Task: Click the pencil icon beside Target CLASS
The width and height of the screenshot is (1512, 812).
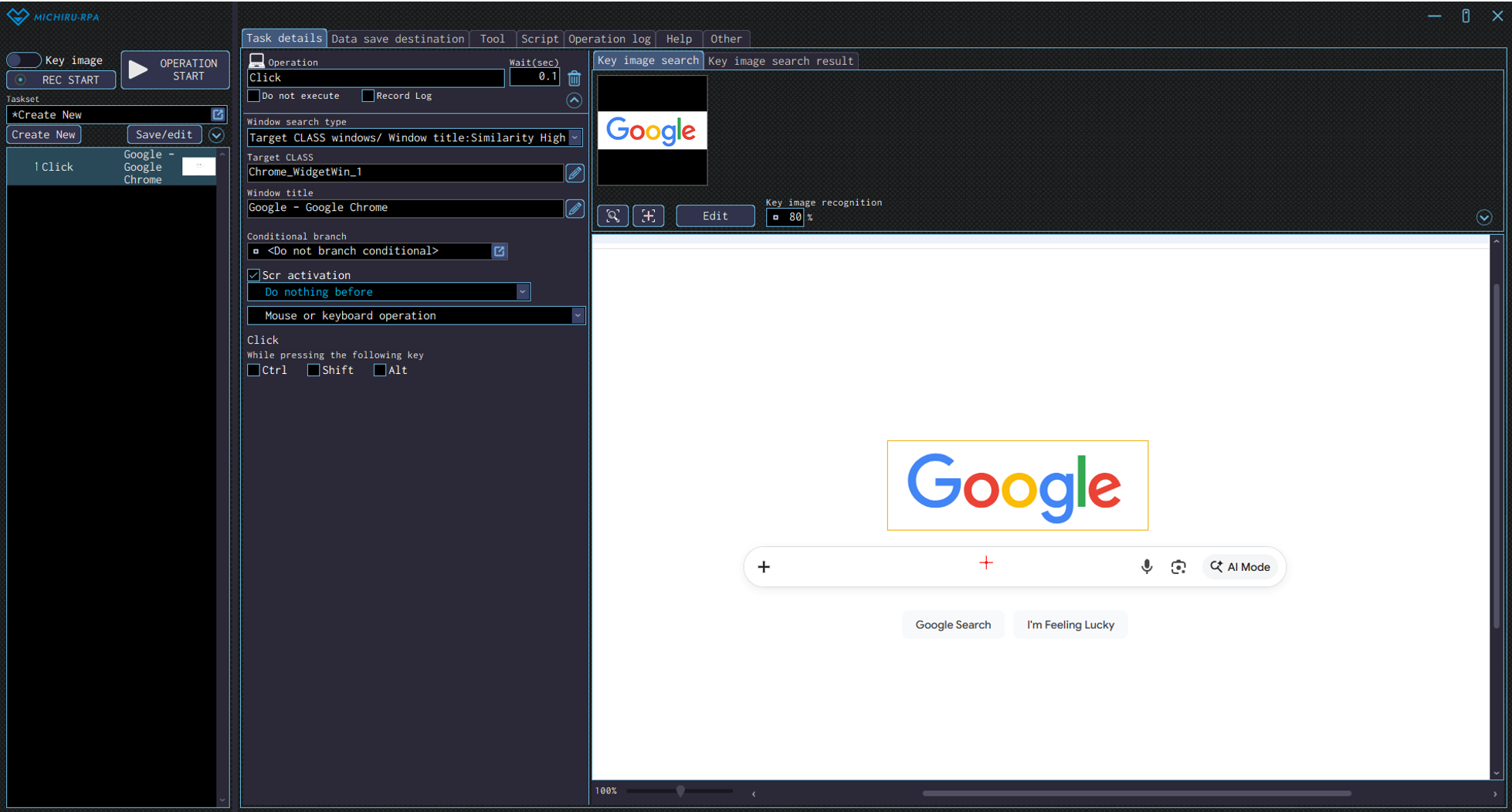Action: click(x=575, y=173)
